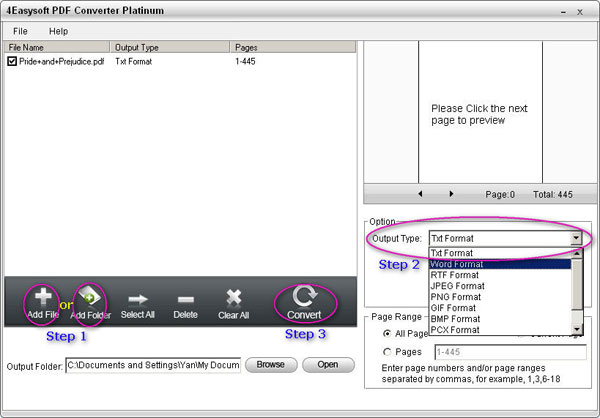Screen dimensions: 600x418
Task: Select the All Pages radio button
Action: [387, 334]
